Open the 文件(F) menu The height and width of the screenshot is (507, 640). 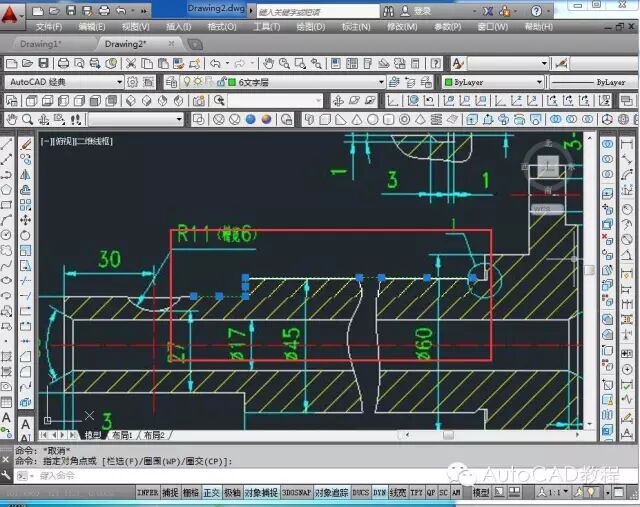coord(49,27)
